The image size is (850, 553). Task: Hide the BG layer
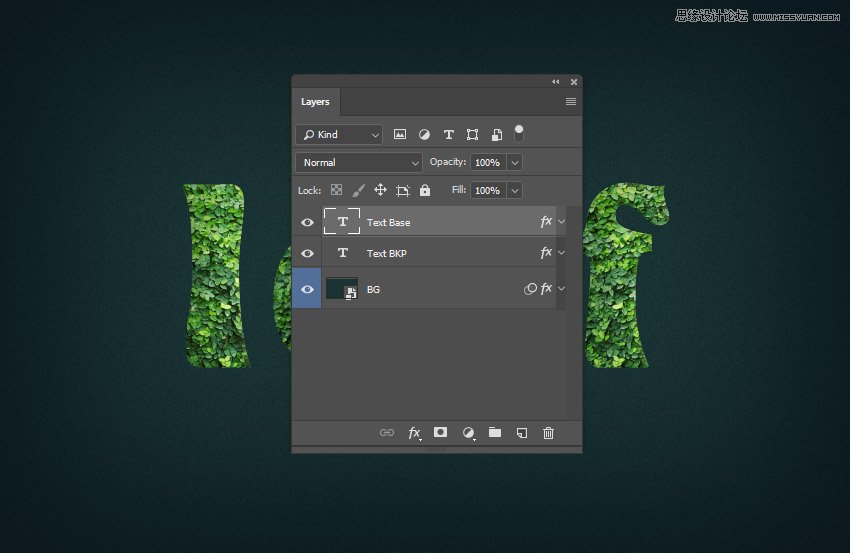307,289
